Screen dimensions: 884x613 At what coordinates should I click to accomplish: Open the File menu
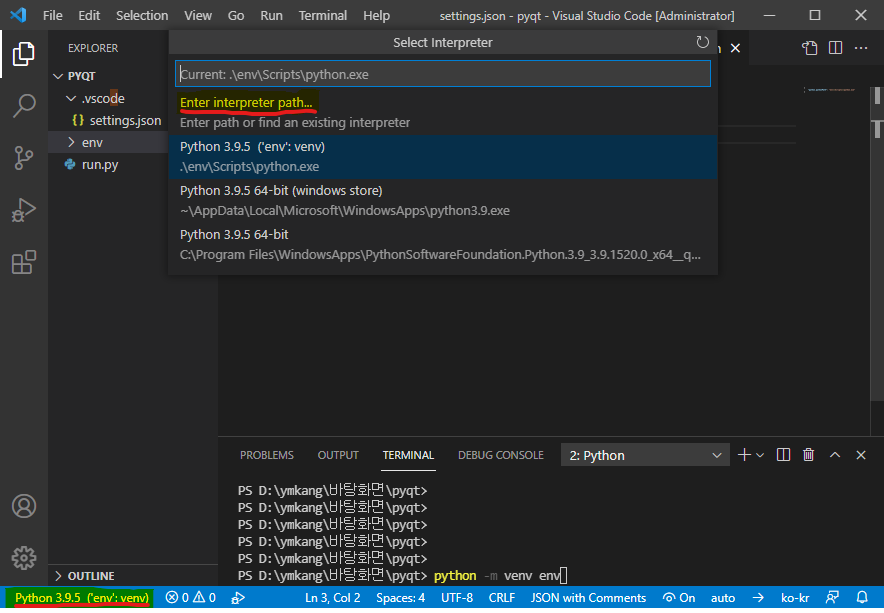pyautogui.click(x=52, y=16)
